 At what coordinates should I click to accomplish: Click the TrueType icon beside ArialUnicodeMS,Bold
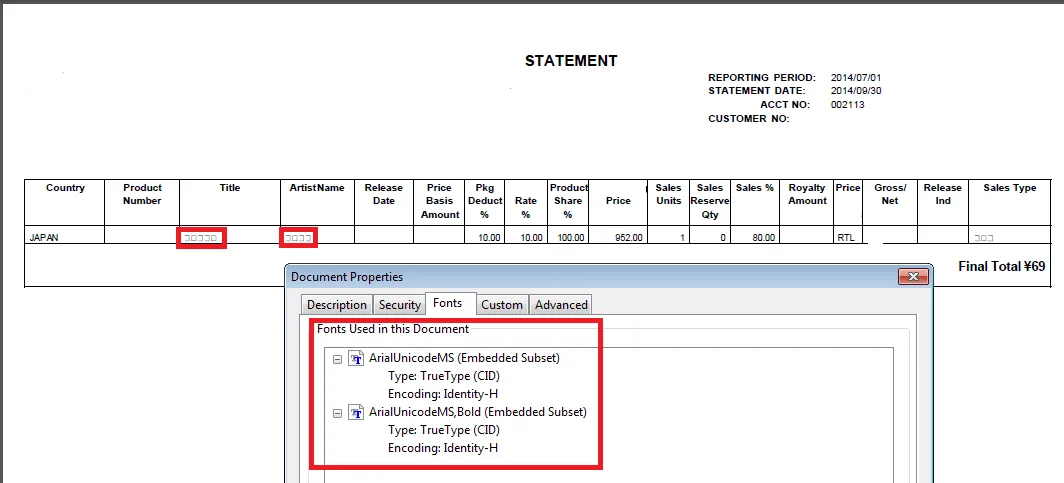356,412
